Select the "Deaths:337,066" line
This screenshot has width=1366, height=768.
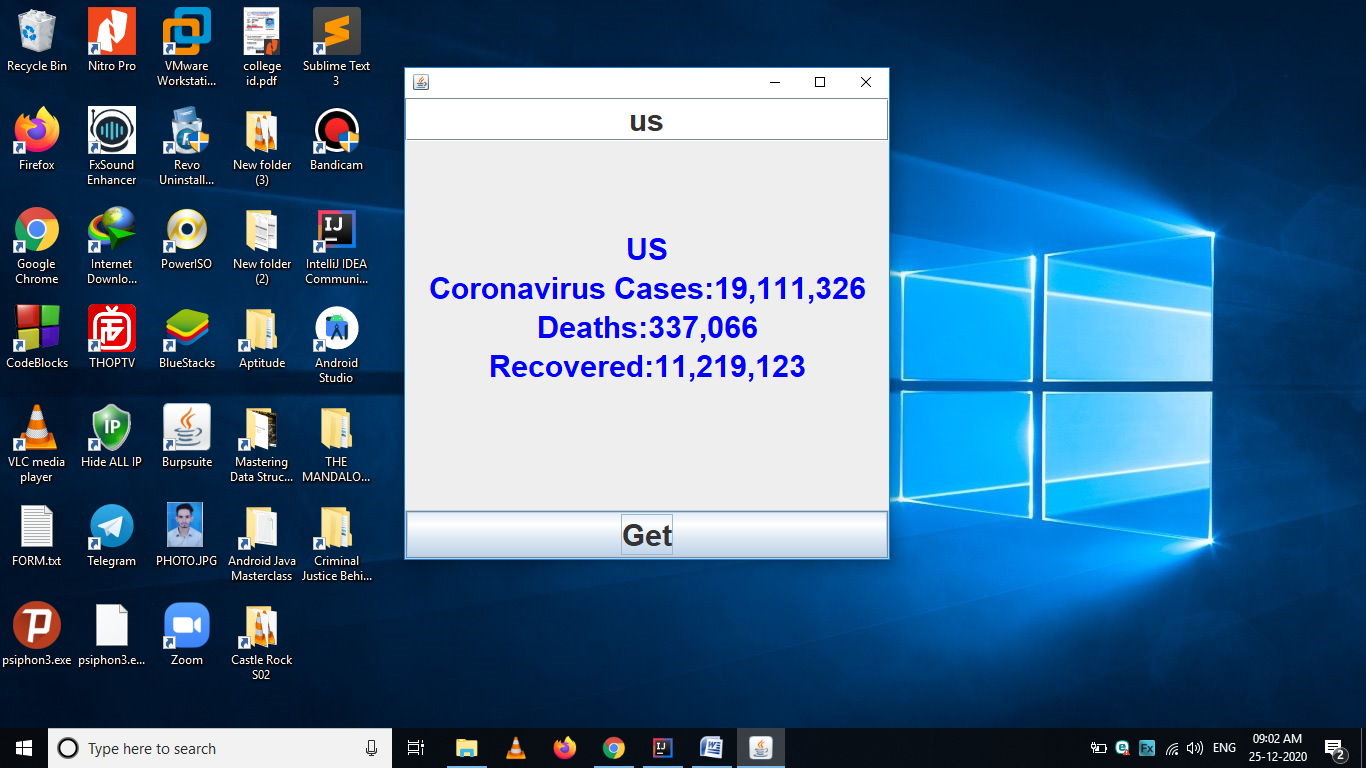click(x=647, y=328)
